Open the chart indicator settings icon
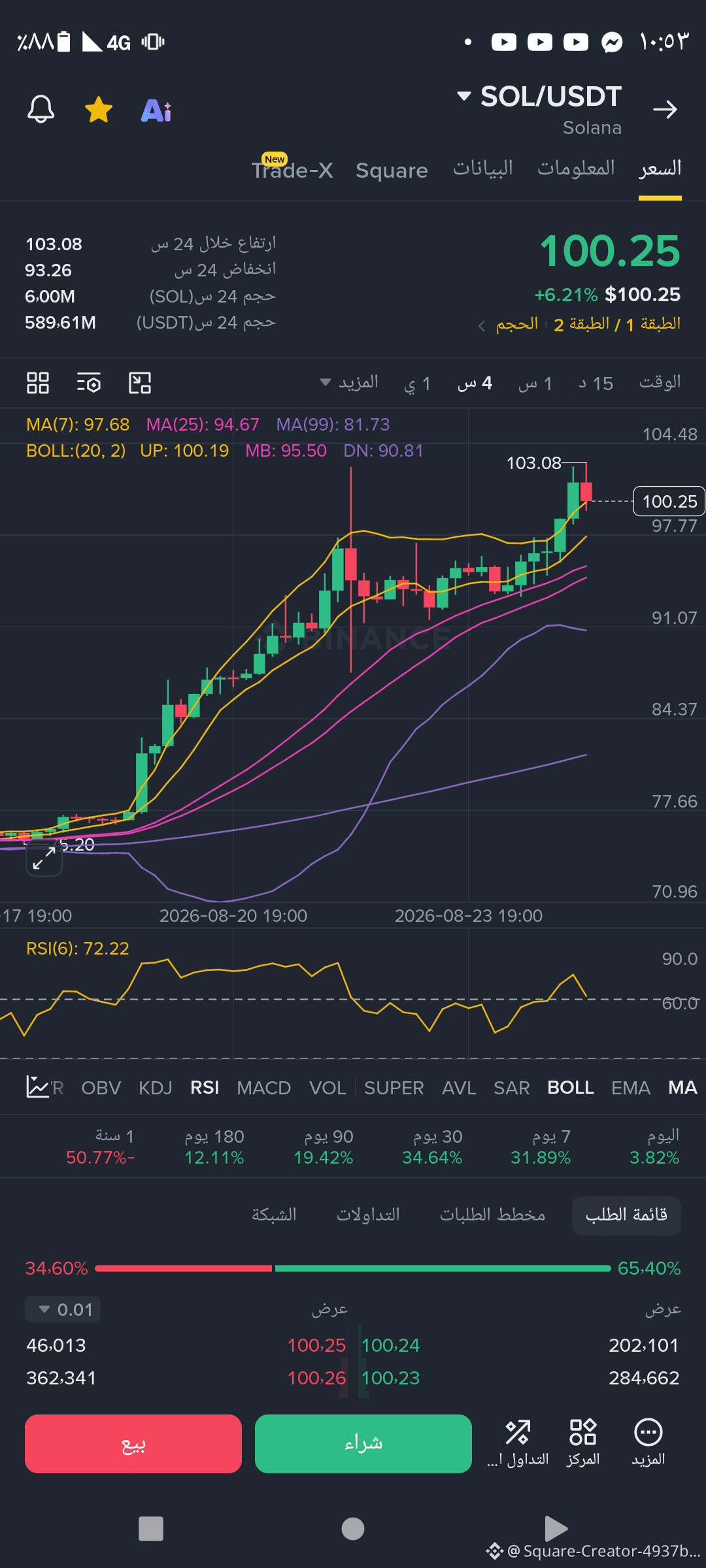The width and height of the screenshot is (706, 1568). point(89,383)
